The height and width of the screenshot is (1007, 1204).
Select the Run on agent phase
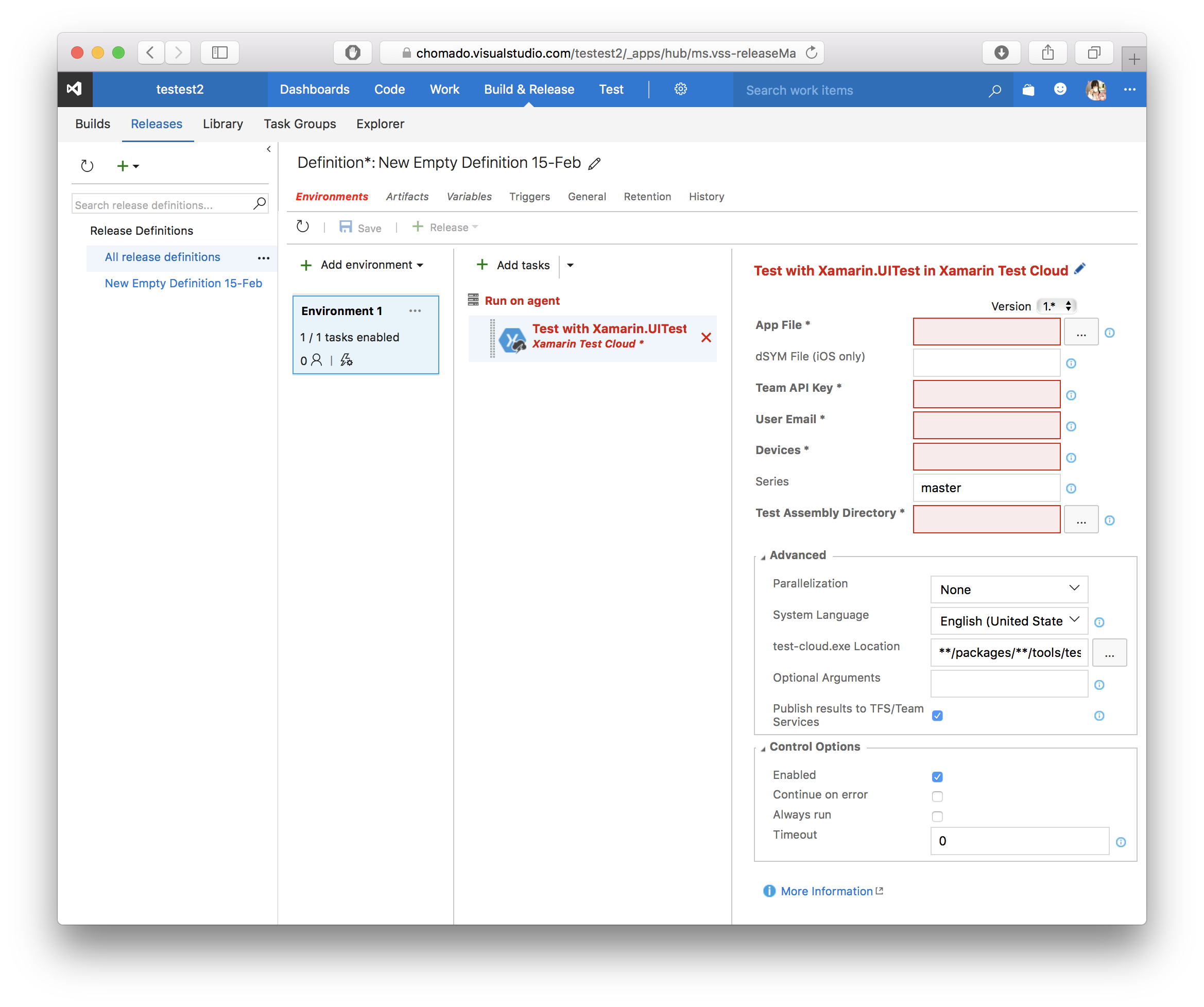(x=522, y=300)
